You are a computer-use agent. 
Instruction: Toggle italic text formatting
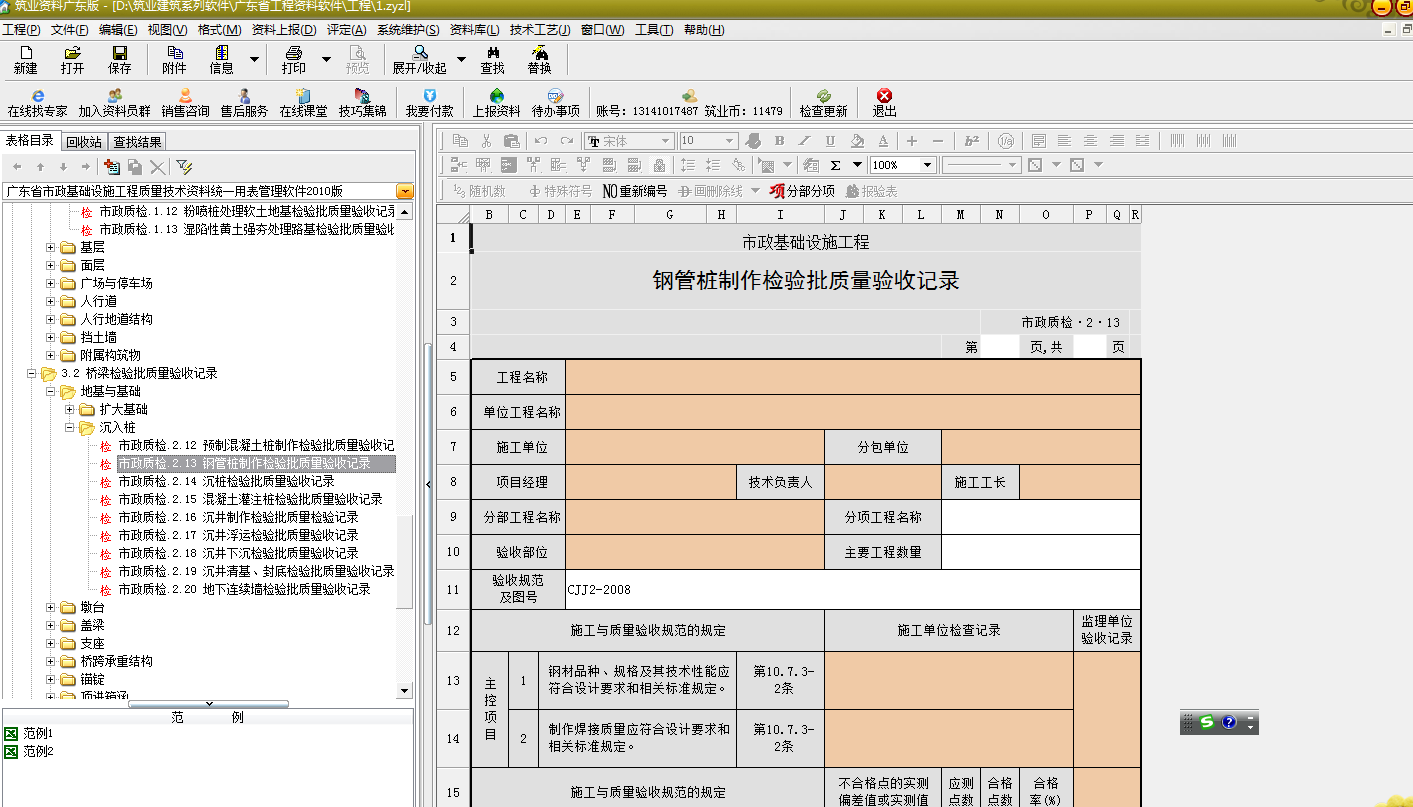point(805,141)
